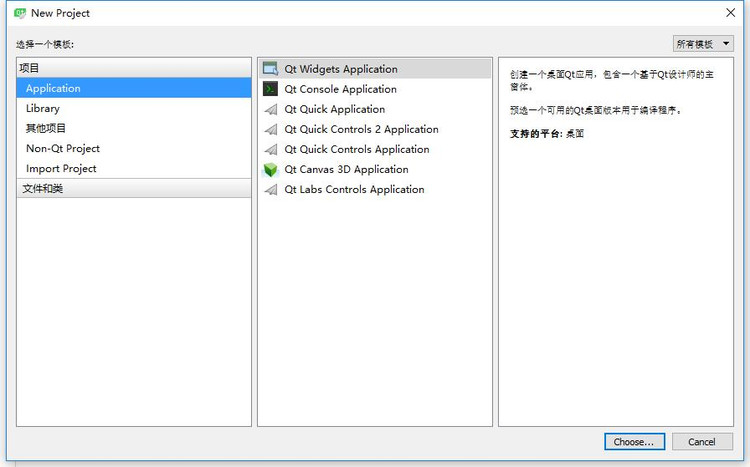Click the 文件和类 section header

coord(134,189)
